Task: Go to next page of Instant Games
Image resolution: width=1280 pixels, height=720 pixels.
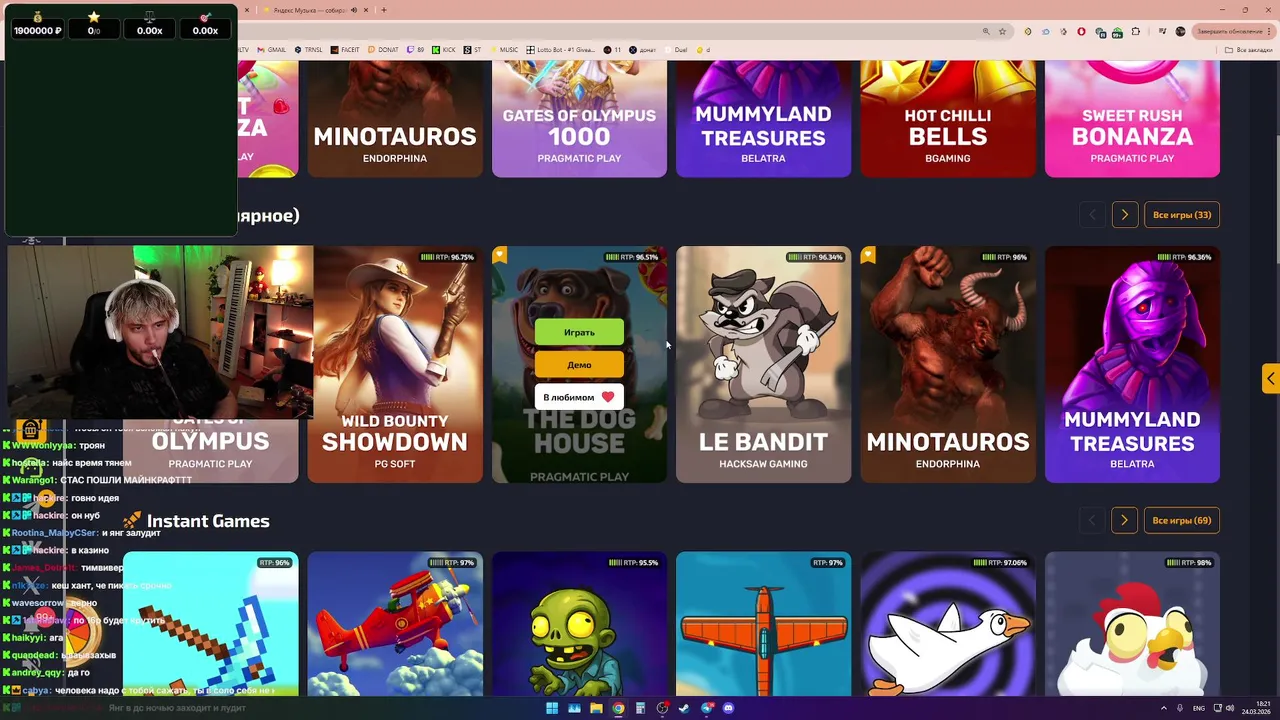Action: pyautogui.click(x=1124, y=520)
